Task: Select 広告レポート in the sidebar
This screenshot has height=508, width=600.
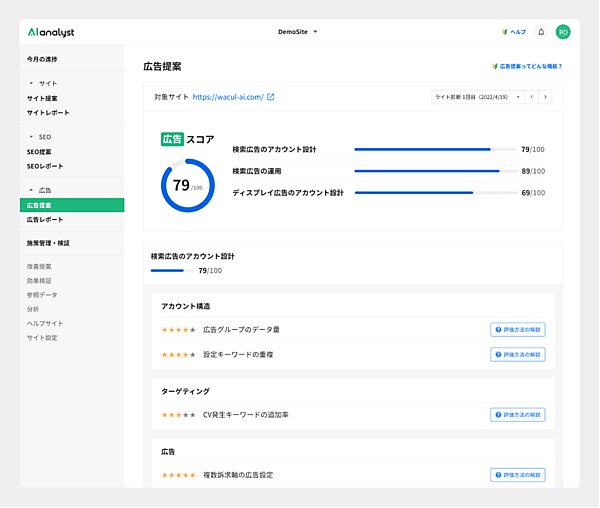Action: click(x=45, y=219)
